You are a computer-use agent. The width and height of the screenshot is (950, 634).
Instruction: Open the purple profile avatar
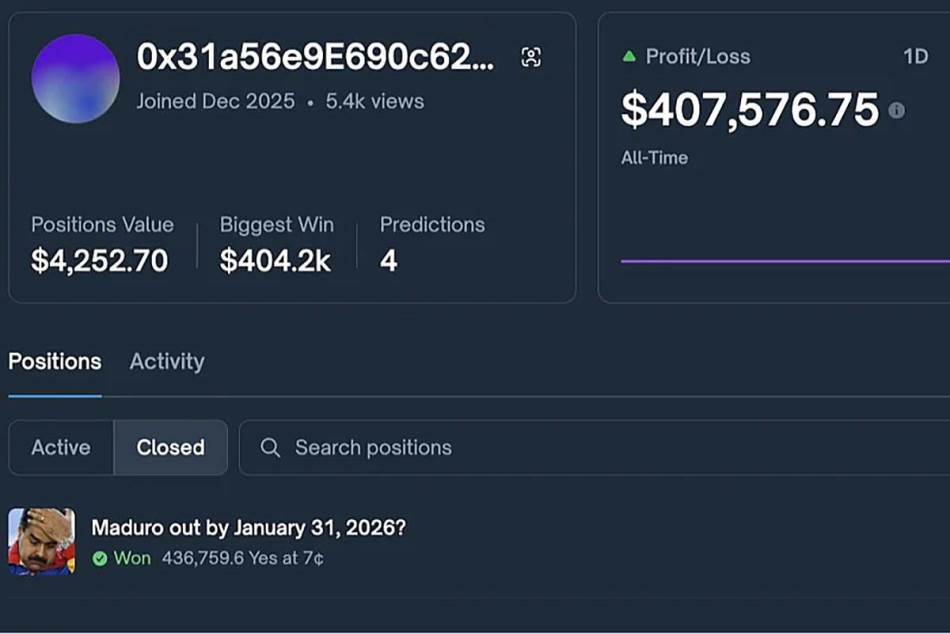click(76, 78)
